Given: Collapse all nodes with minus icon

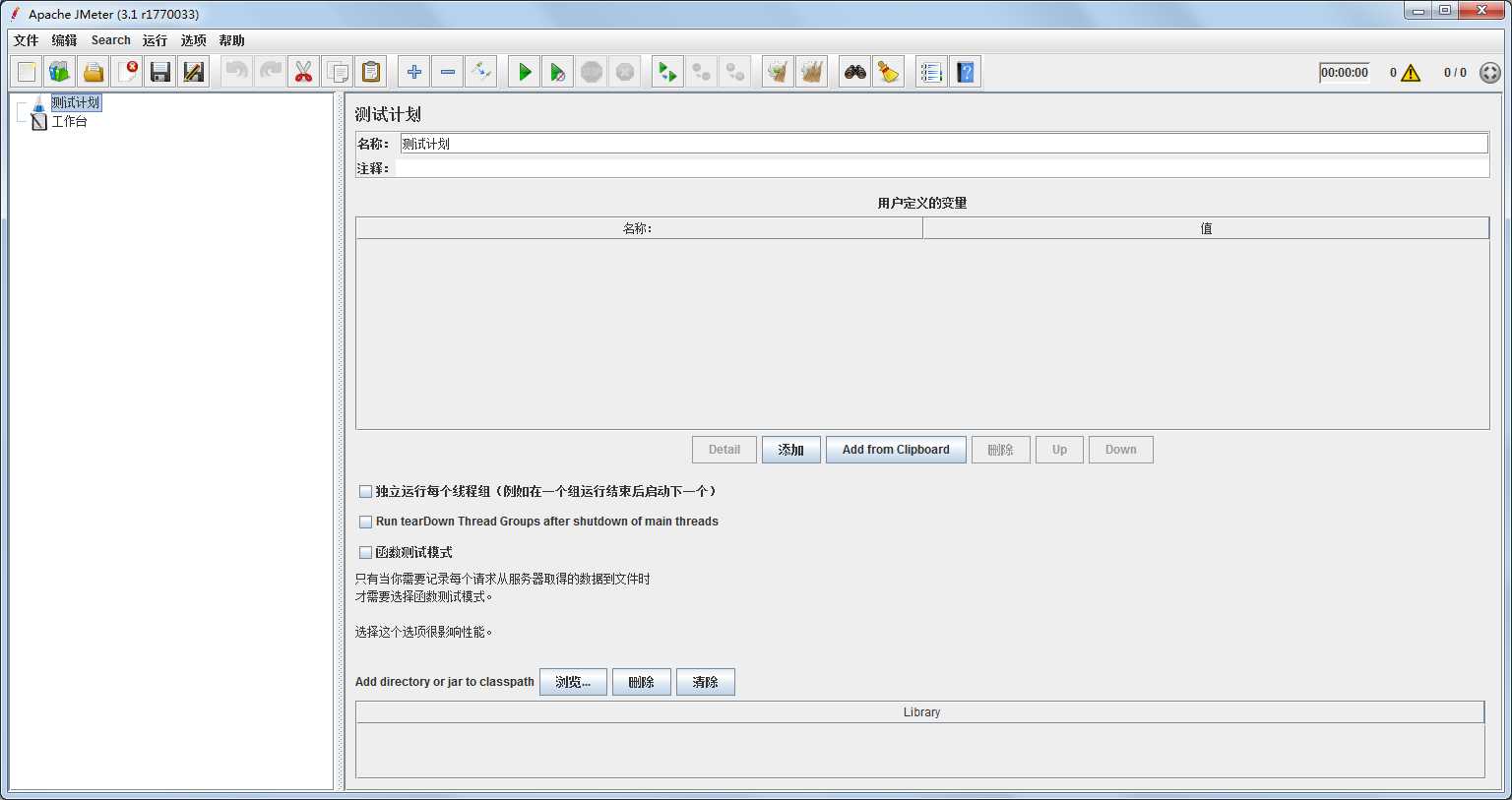Looking at the screenshot, I should (448, 72).
